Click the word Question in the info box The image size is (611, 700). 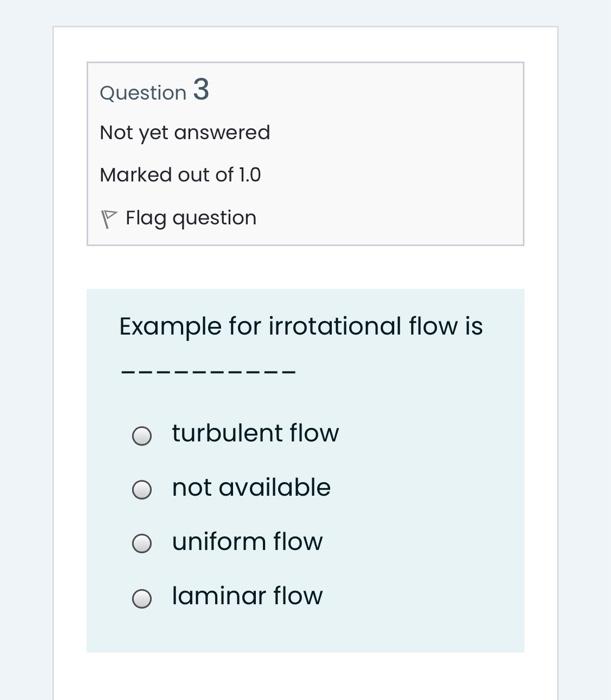click(x=143, y=93)
